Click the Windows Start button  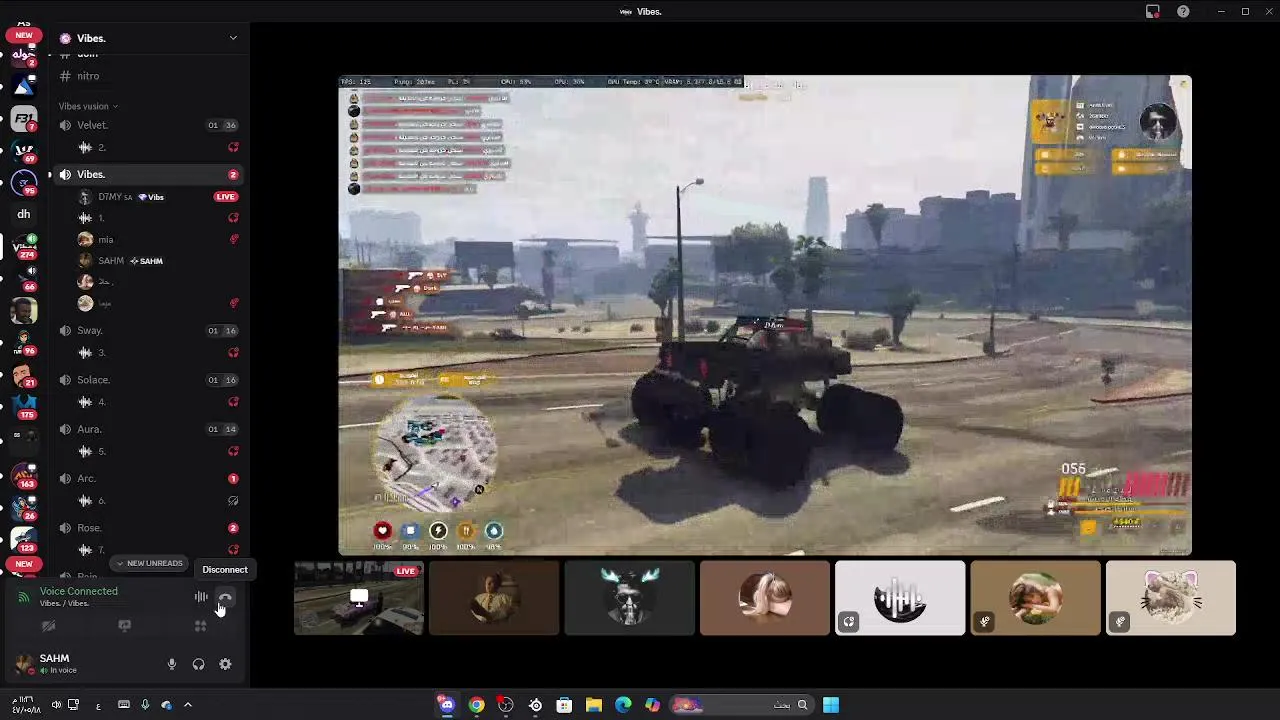[x=831, y=705]
